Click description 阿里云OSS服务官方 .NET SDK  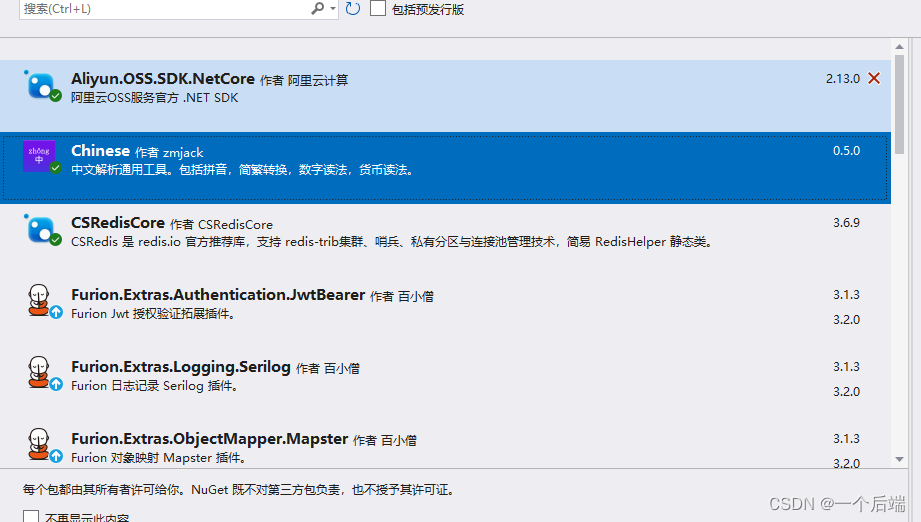pyautogui.click(x=154, y=98)
